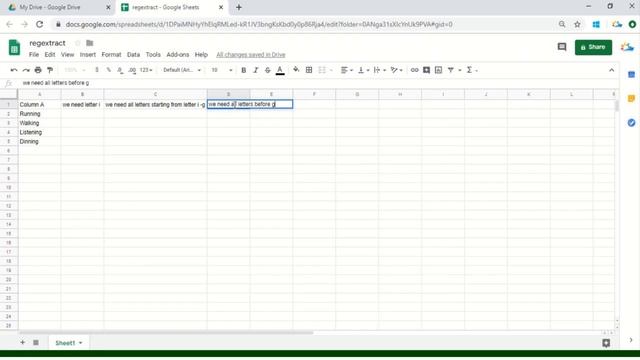Format cell as percent
640x360 pixels.
pyautogui.click(x=109, y=70)
